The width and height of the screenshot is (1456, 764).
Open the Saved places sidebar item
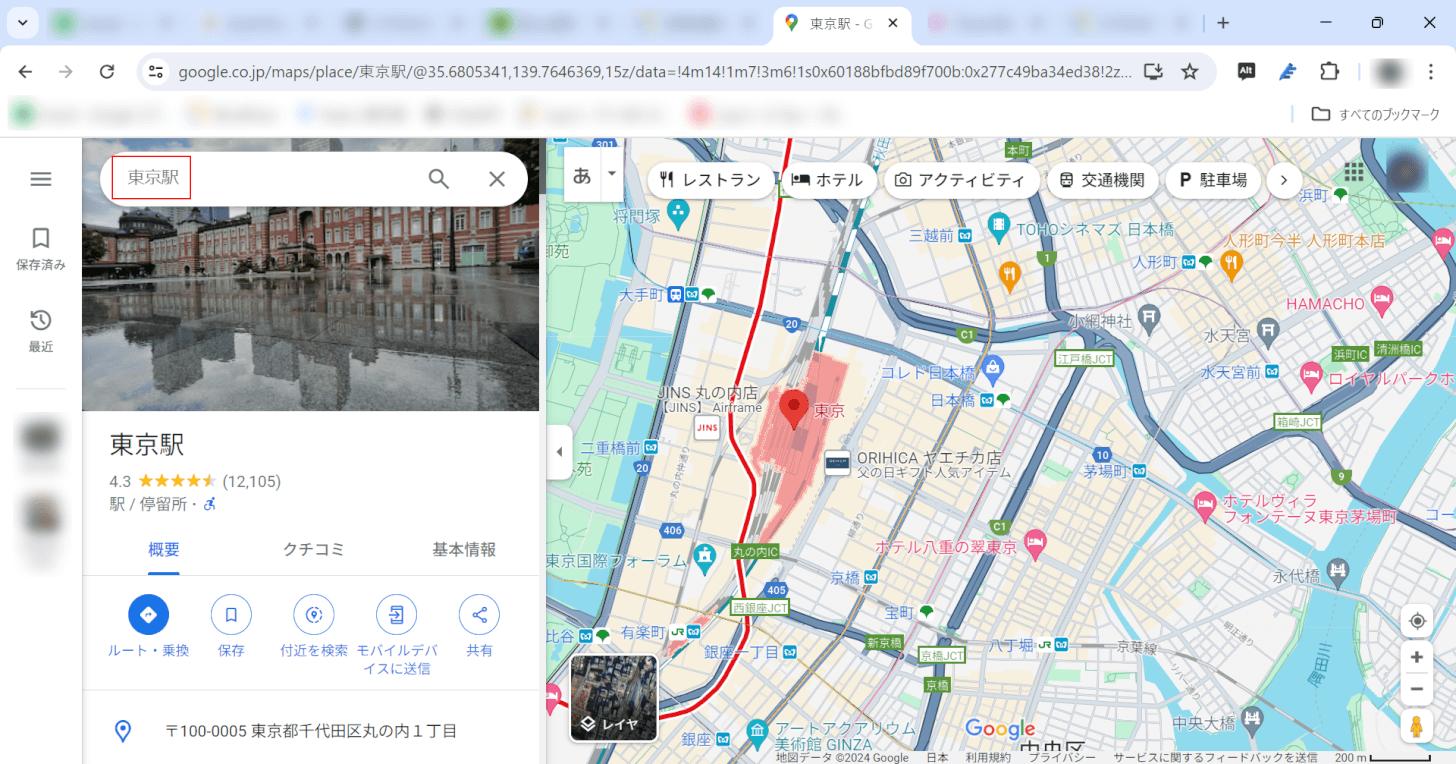[x=40, y=249]
